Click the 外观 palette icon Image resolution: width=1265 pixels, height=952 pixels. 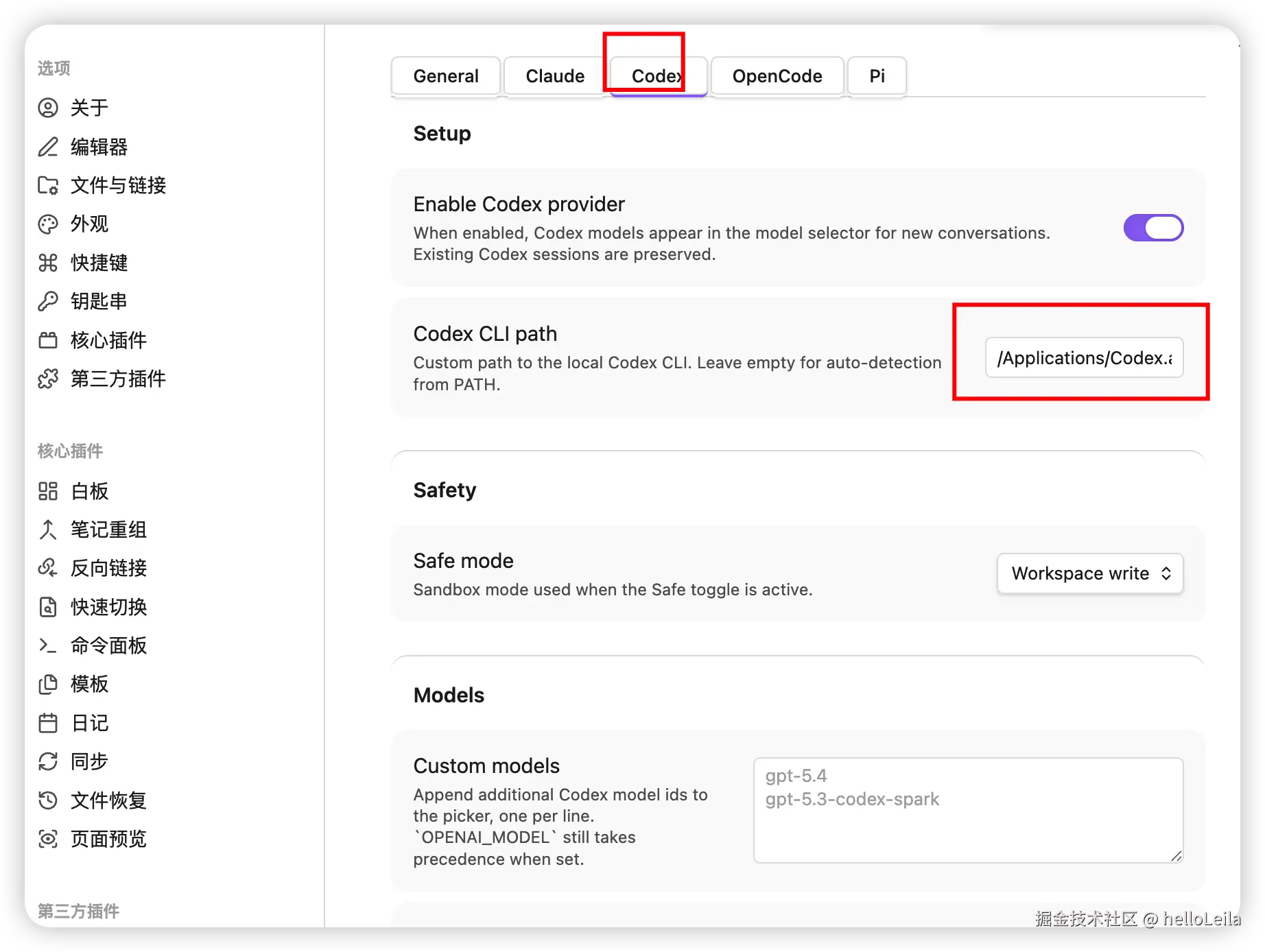pos(48,224)
